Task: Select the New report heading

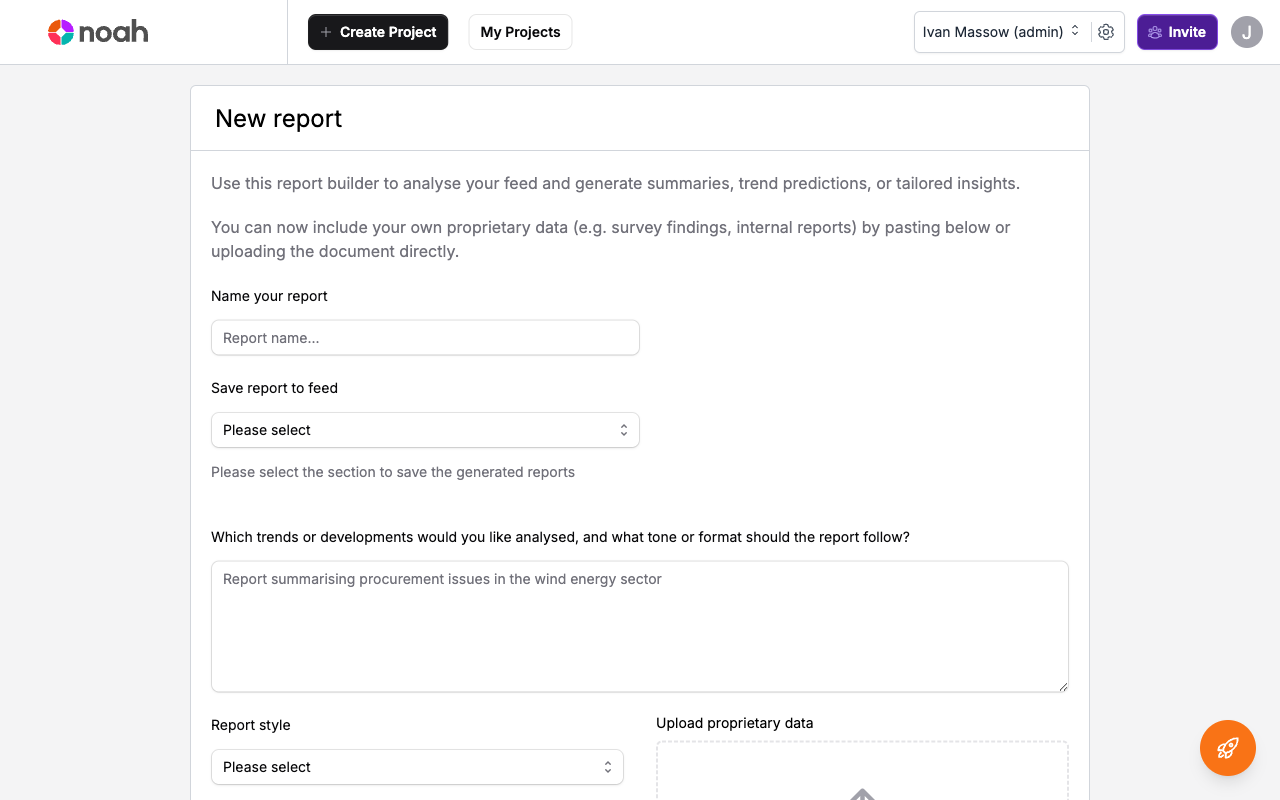Action: (x=278, y=118)
